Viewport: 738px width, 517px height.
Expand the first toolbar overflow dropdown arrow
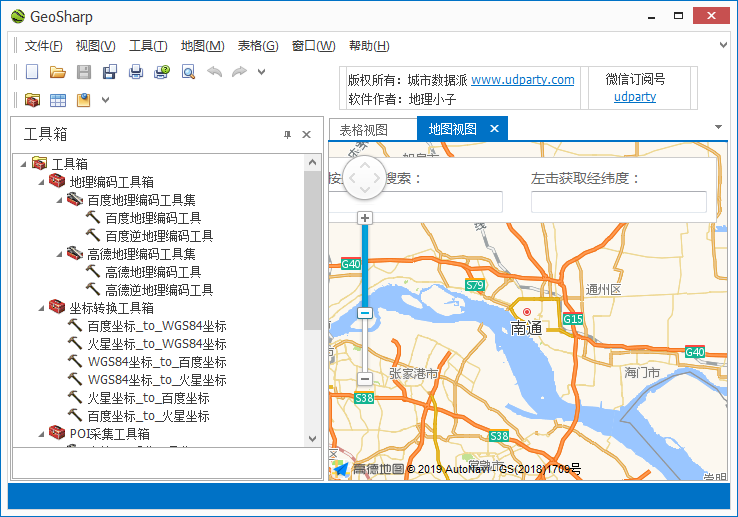click(x=262, y=72)
